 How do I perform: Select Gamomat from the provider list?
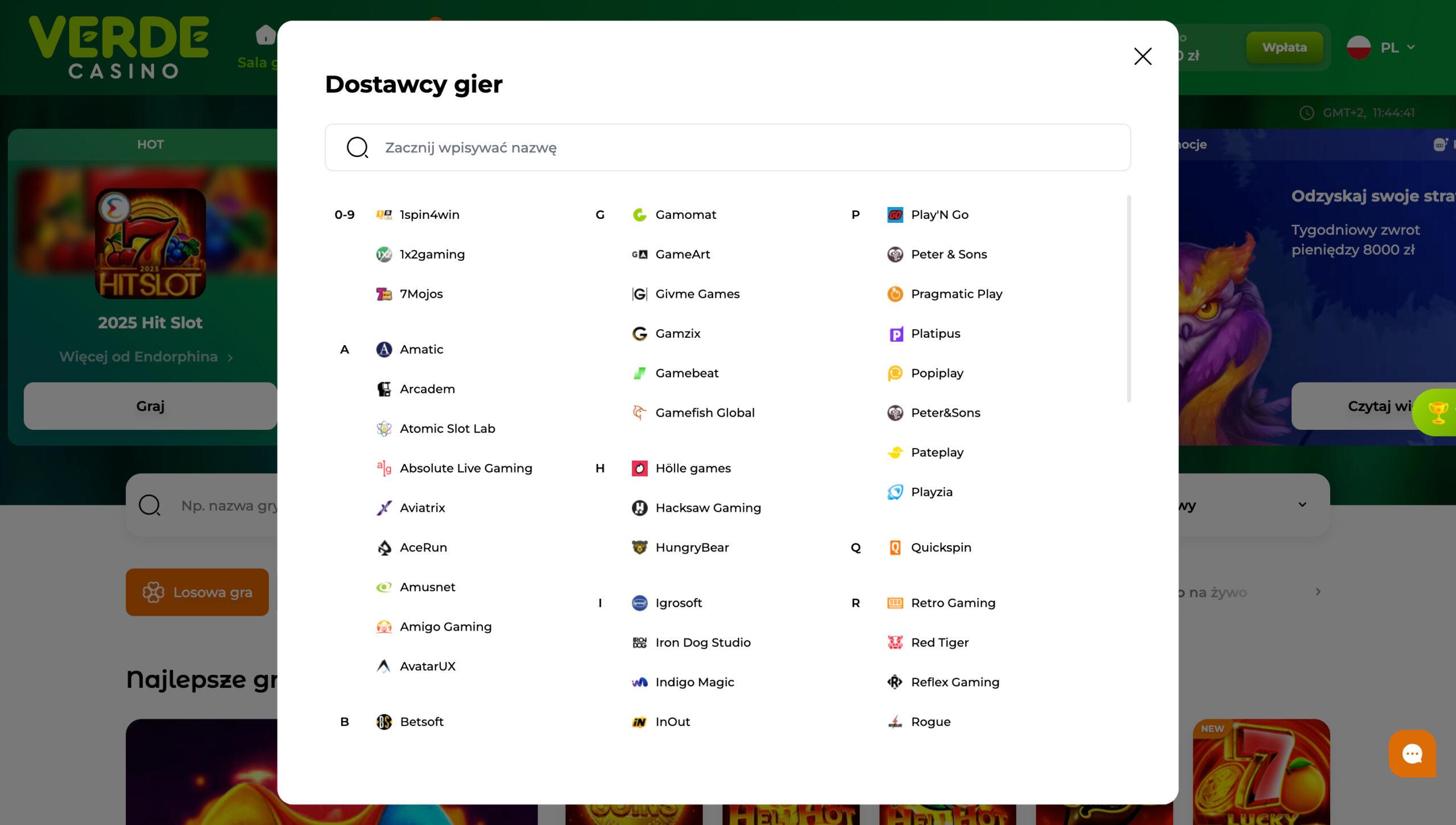(685, 215)
